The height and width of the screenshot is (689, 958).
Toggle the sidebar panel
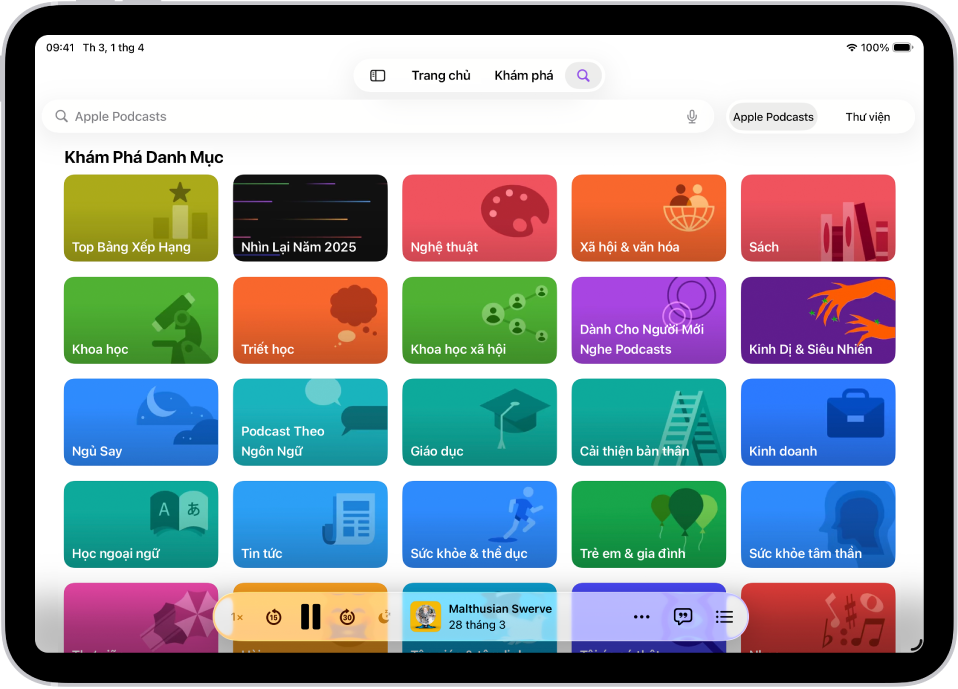[x=377, y=74]
